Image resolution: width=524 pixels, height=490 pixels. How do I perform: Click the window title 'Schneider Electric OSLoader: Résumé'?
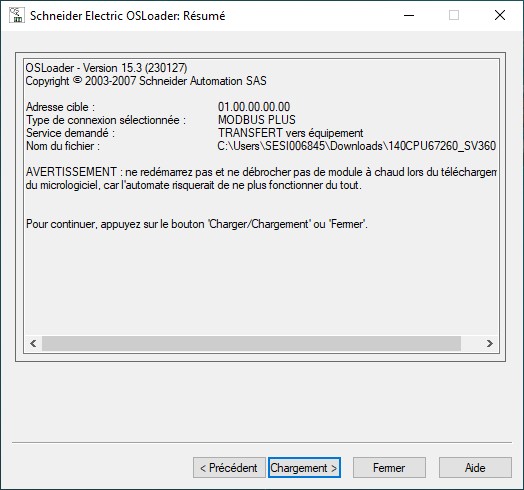tap(128, 16)
